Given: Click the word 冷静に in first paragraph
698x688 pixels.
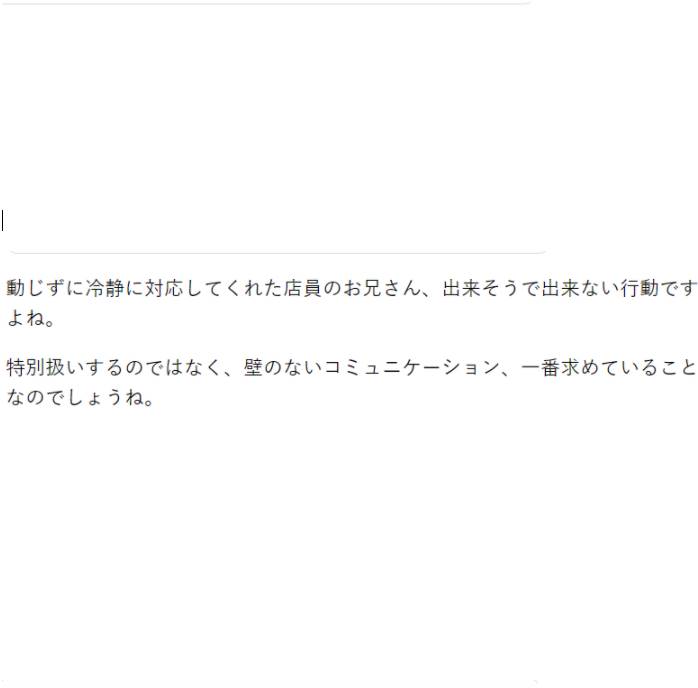Looking at the screenshot, I should [114, 288].
